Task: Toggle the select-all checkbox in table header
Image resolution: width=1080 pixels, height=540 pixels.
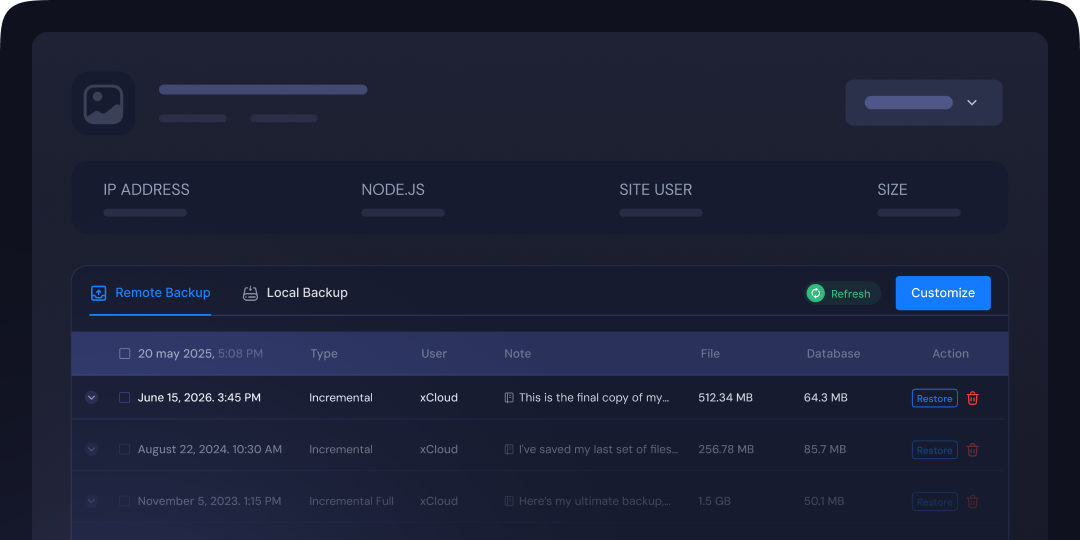Action: click(x=125, y=354)
